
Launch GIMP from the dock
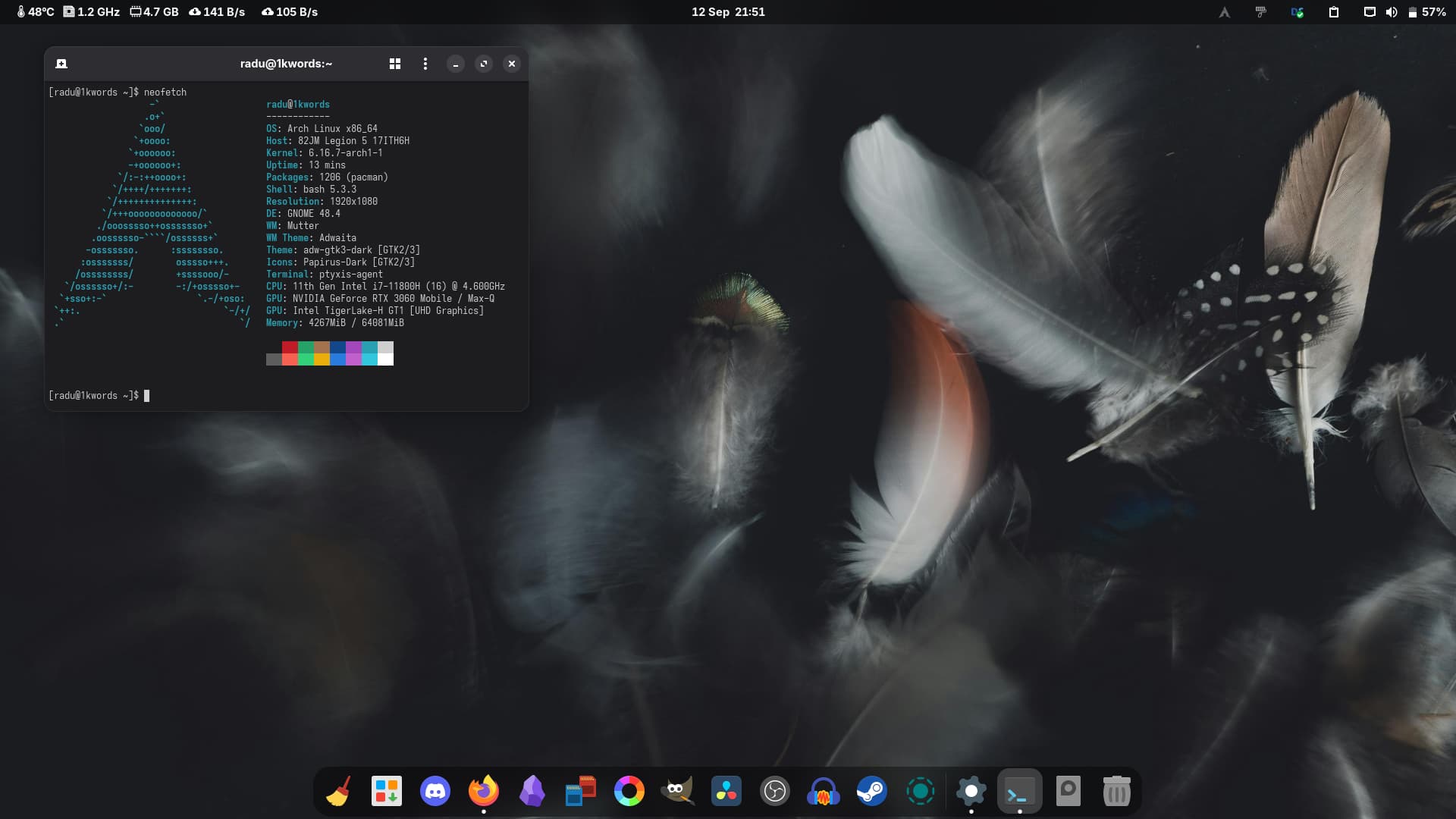click(677, 792)
